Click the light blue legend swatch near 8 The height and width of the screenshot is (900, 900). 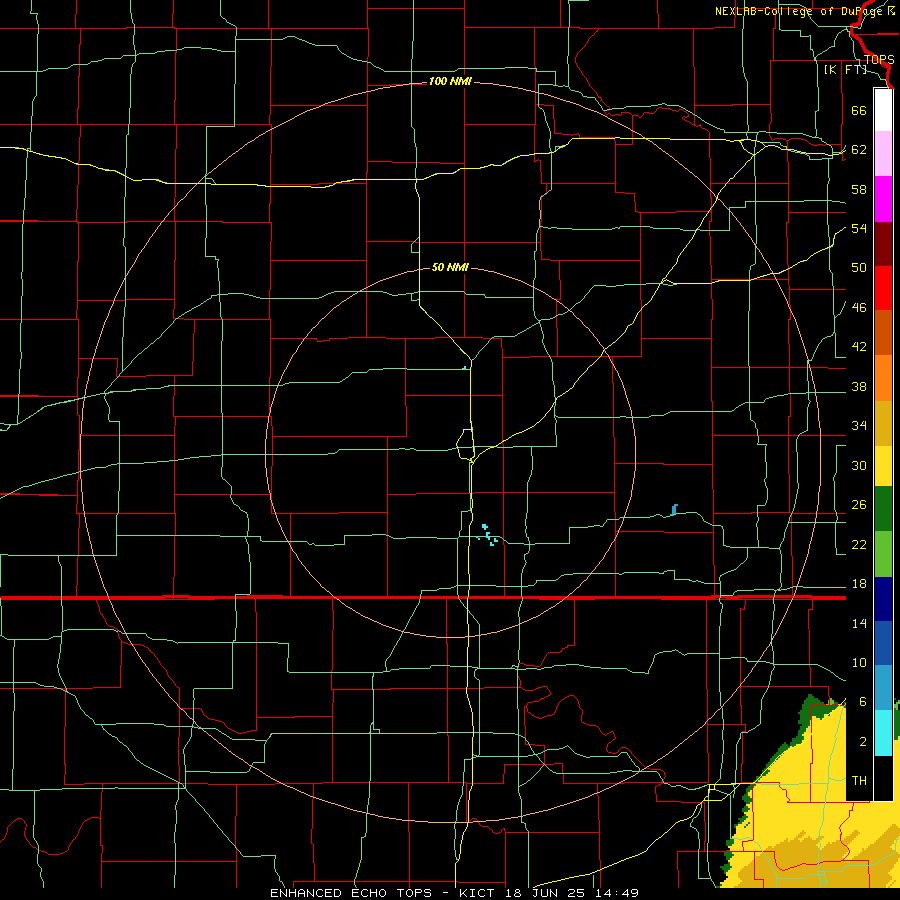click(x=883, y=687)
